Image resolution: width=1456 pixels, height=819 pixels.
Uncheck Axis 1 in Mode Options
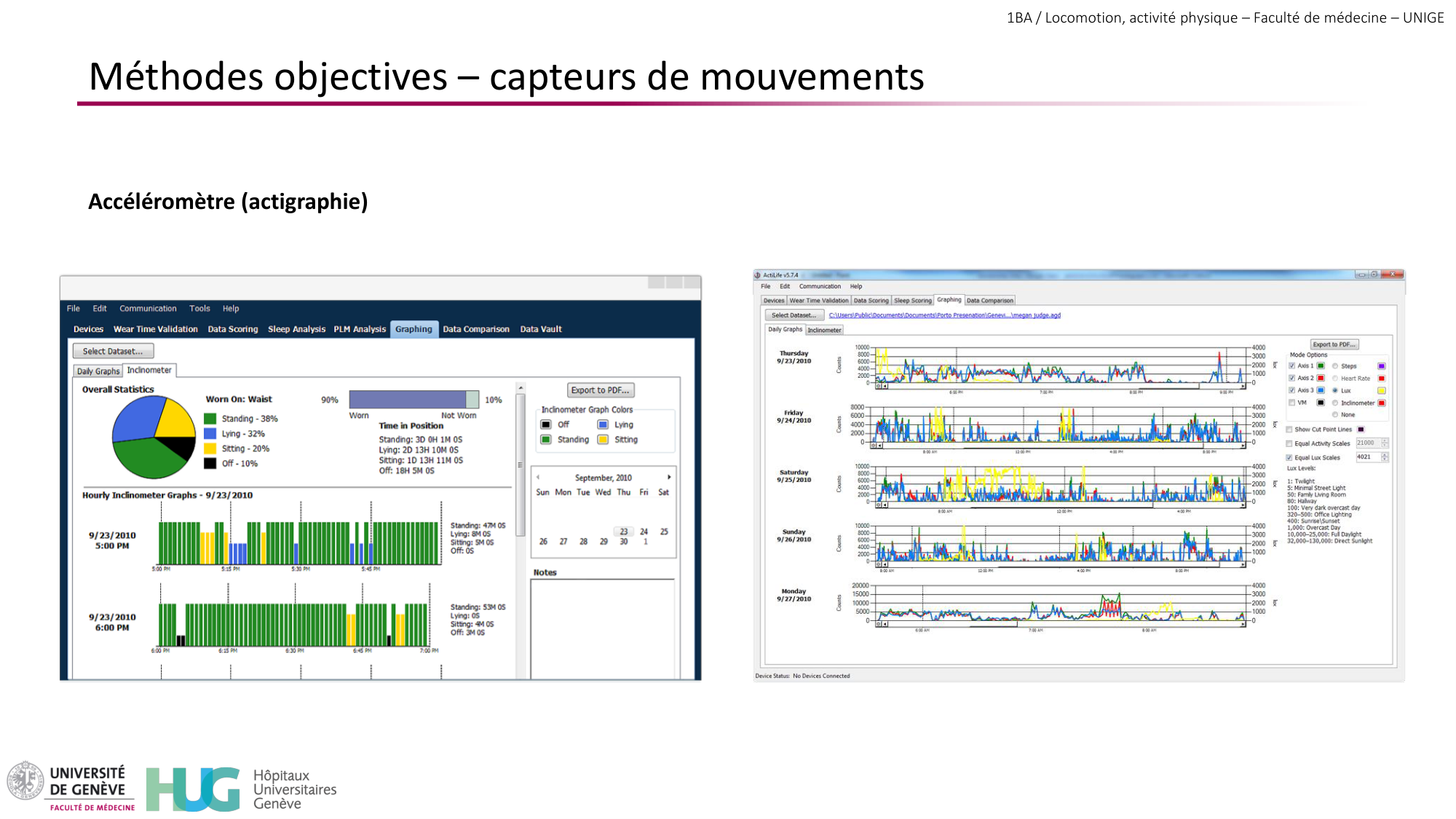[1291, 365]
